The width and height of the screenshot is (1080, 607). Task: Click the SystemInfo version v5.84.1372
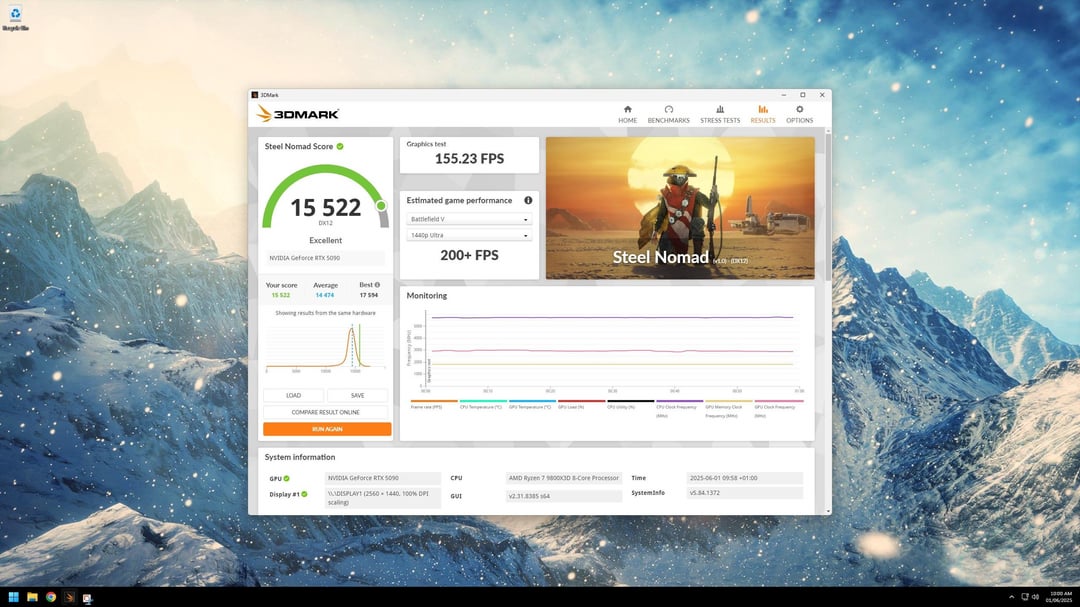point(745,493)
